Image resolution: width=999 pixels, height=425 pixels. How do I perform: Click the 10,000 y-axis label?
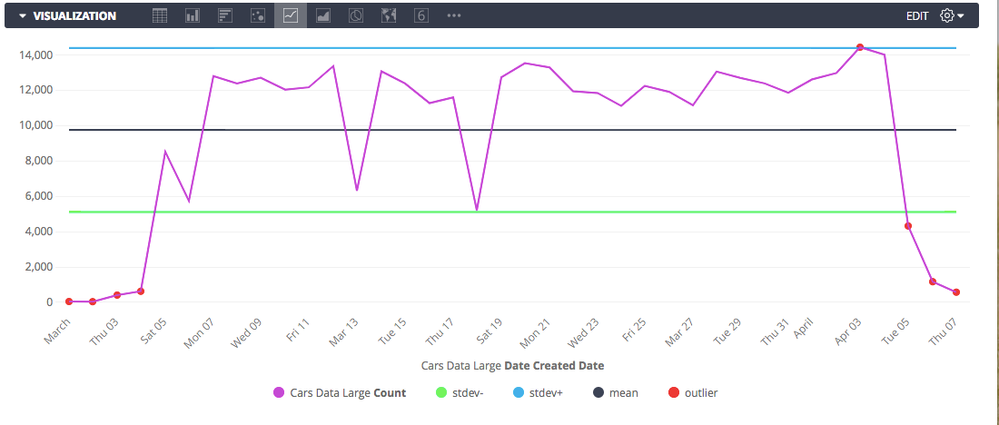pos(35,126)
